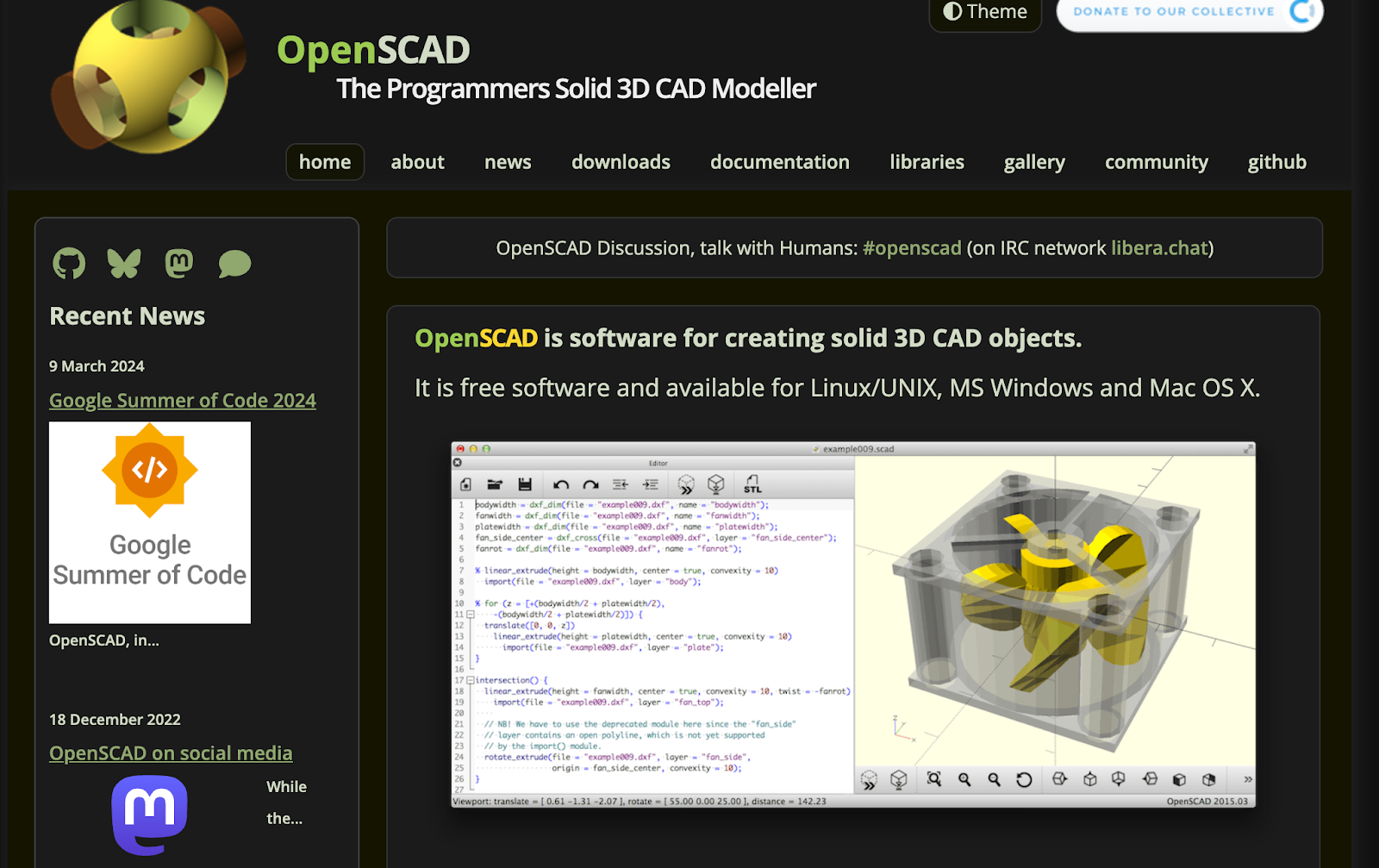Screen dimensions: 1379x868
Task: Click the OpenSCAD logo image
Action: pyautogui.click(x=148, y=78)
